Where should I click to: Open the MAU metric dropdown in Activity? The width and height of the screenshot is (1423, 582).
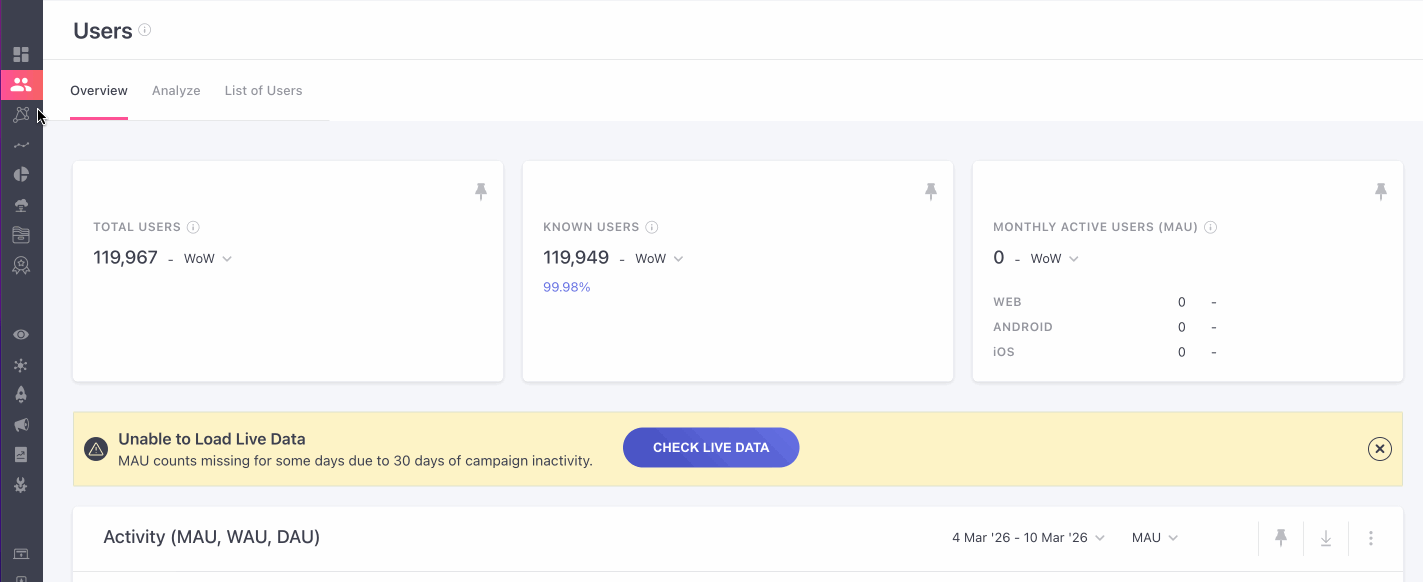tap(1155, 538)
